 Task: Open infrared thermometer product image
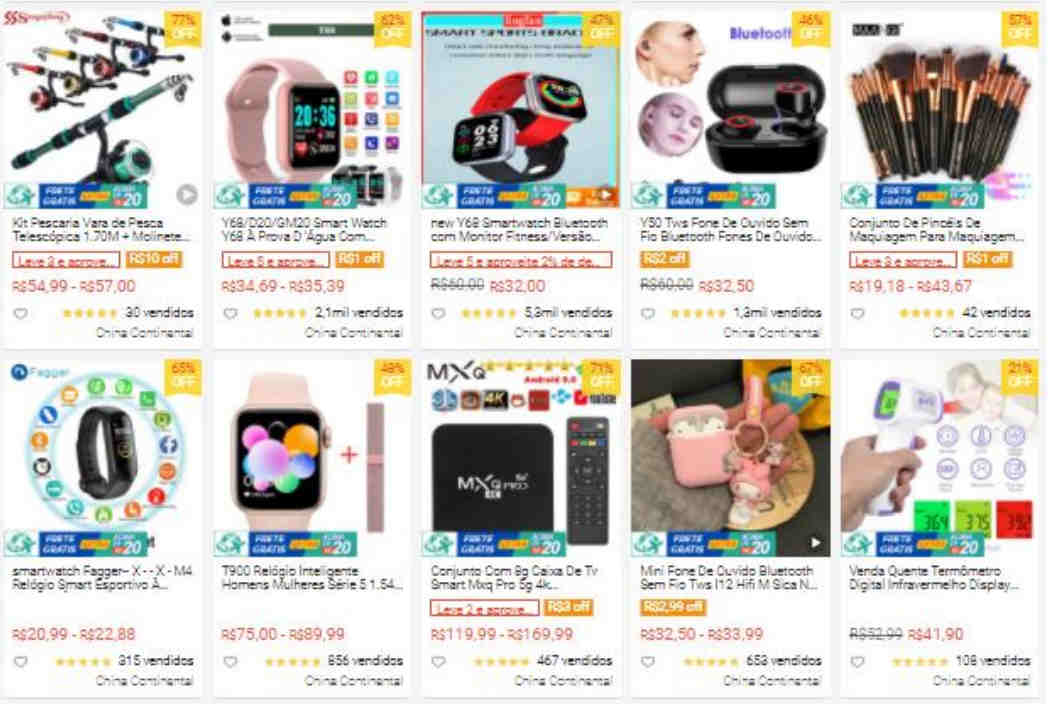[x=939, y=458]
